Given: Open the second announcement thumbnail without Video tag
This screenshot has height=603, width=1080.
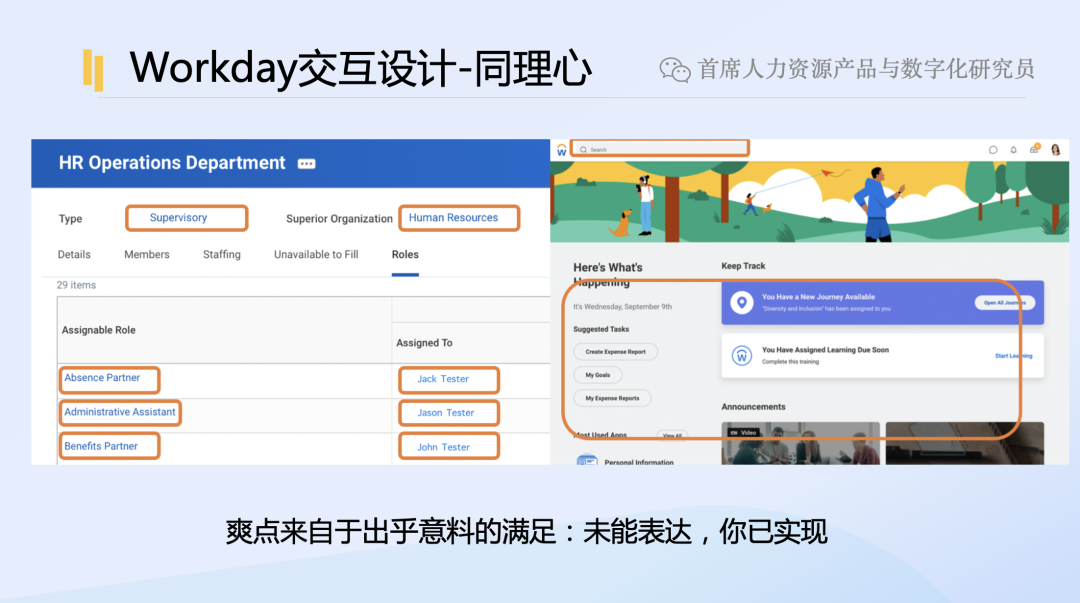Looking at the screenshot, I should pyautogui.click(x=964, y=443).
